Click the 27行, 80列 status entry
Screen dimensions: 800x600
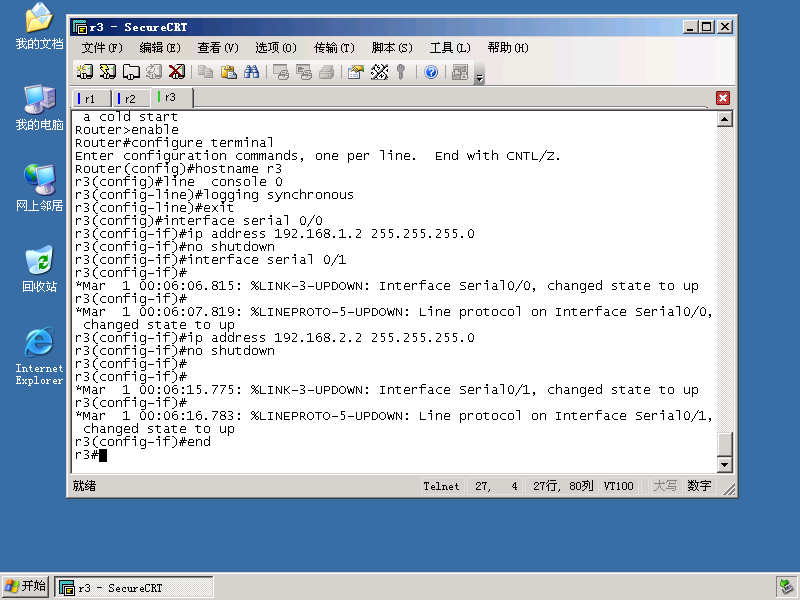563,486
